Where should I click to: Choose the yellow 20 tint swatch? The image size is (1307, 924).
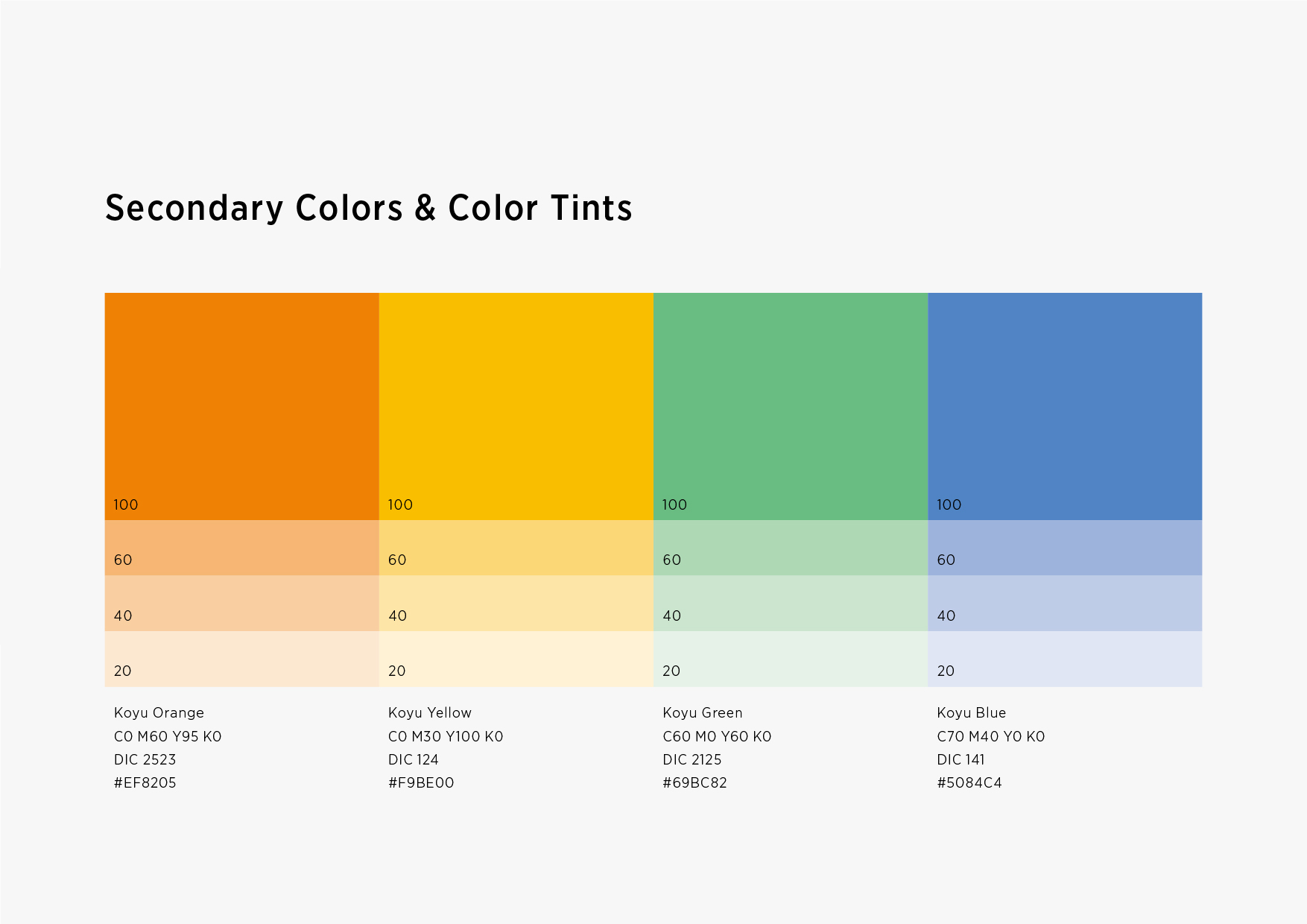[516, 659]
